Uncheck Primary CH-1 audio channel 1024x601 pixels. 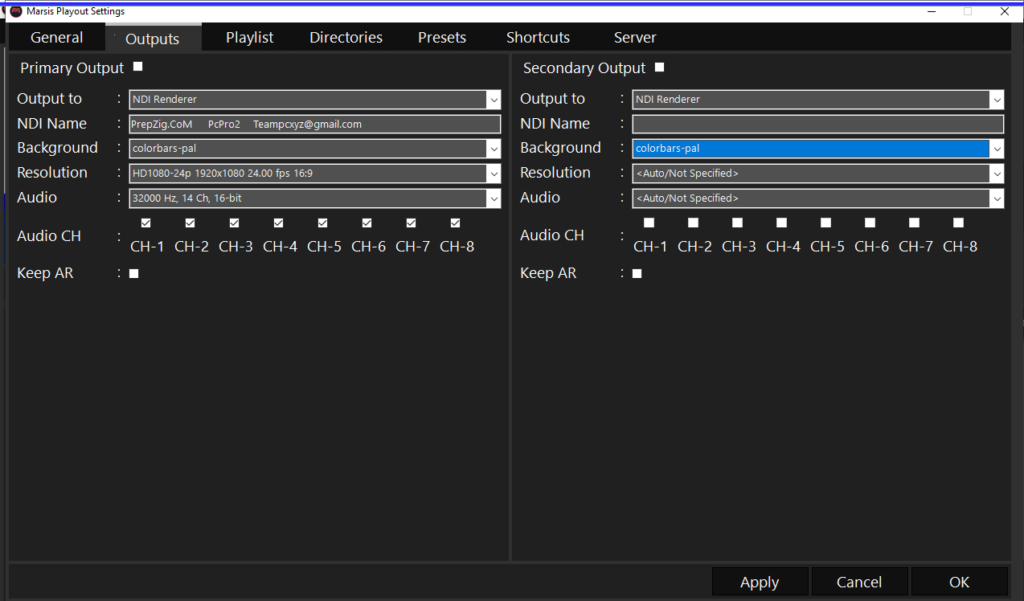click(x=146, y=223)
